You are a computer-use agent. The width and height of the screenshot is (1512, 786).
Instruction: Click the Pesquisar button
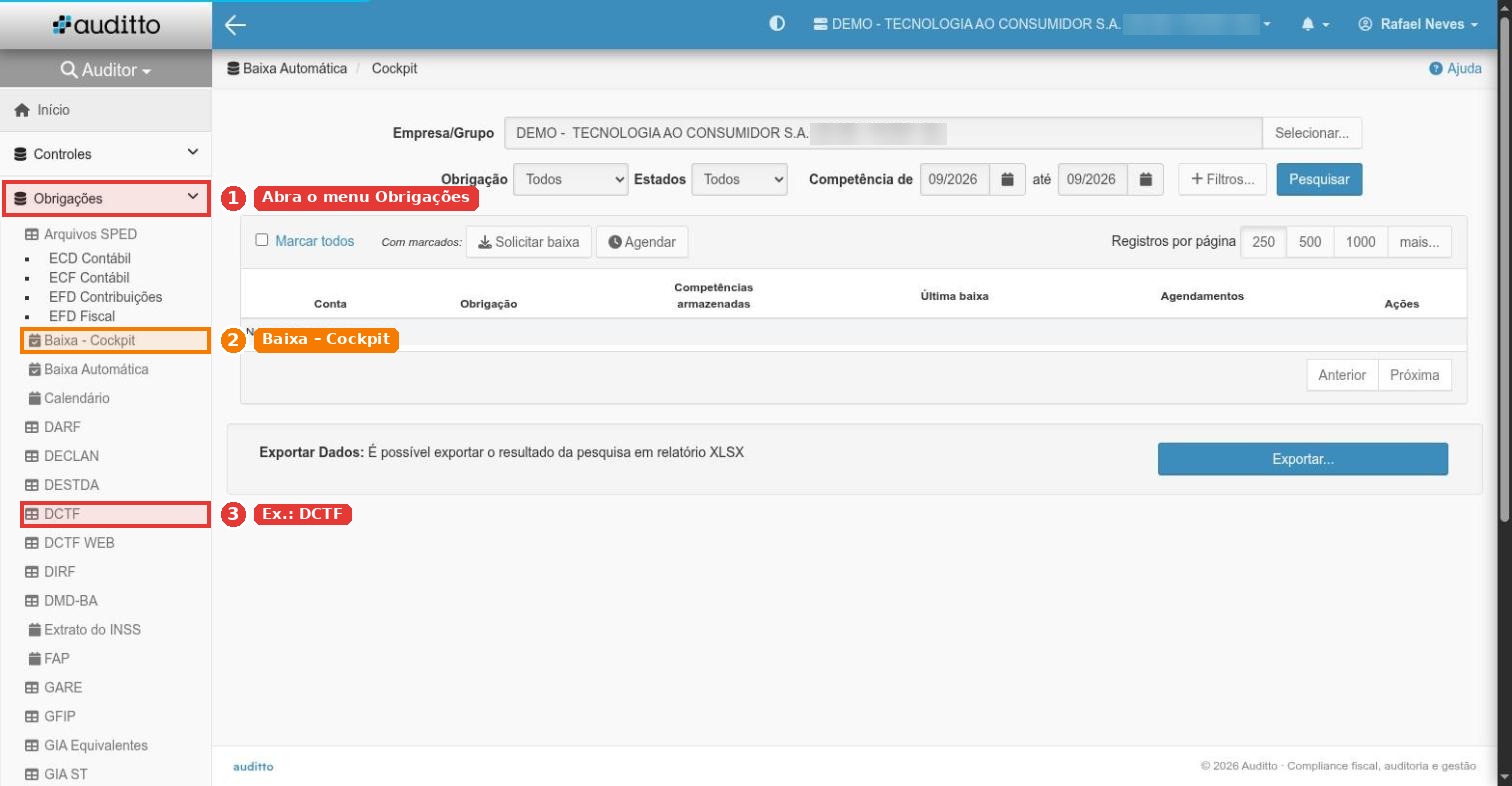(1319, 180)
